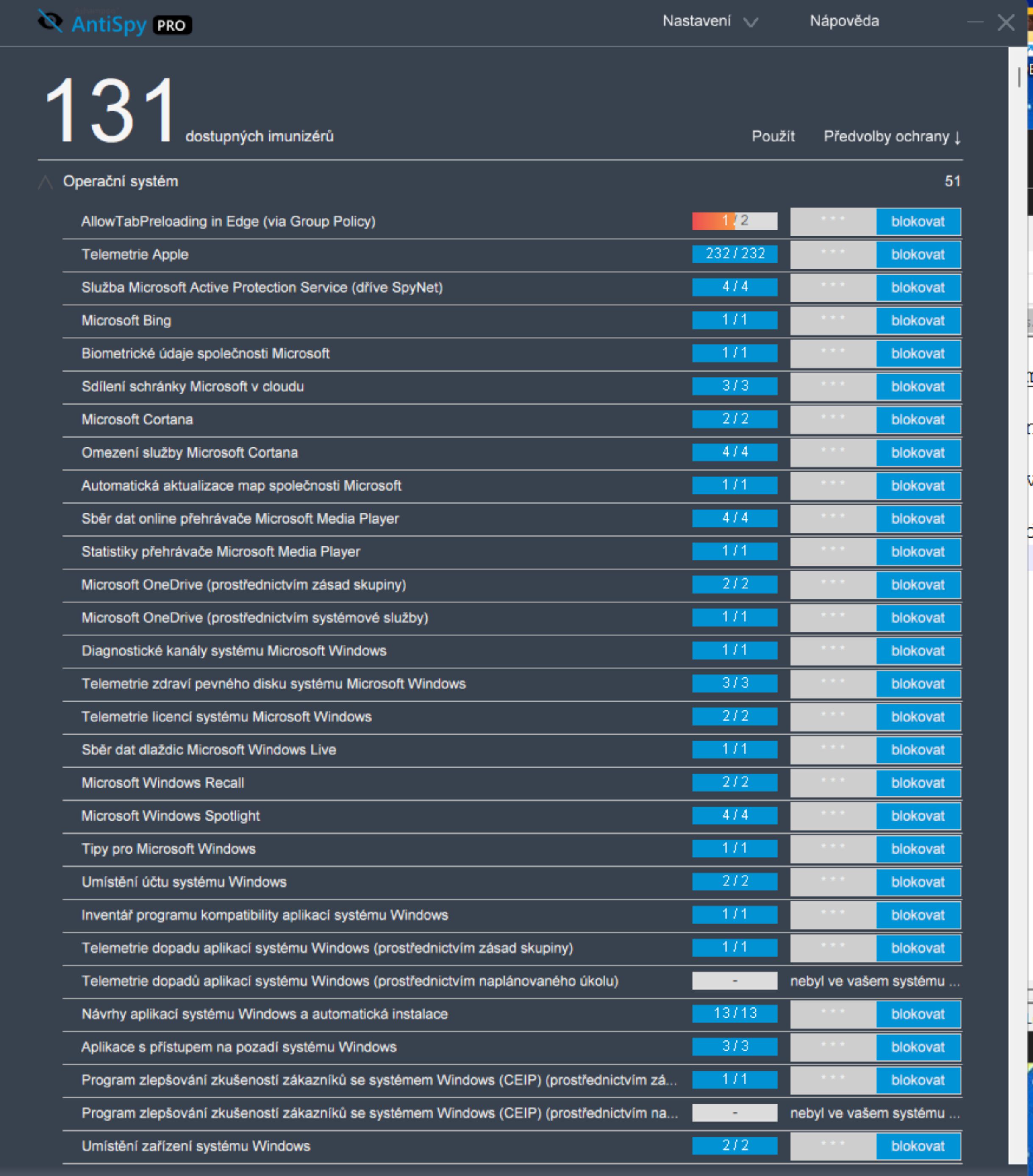Click the 4/4 status for Sběr dat online přehrávače
1033x1176 pixels.
click(x=734, y=518)
